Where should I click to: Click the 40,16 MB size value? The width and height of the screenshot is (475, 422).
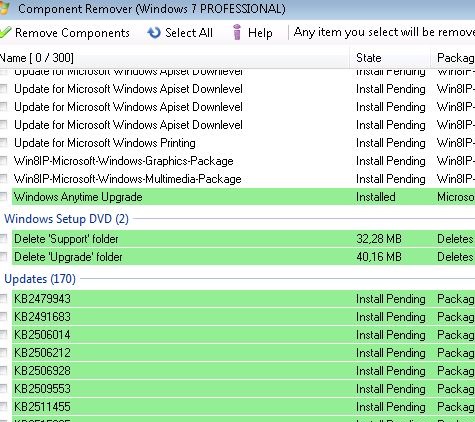379,257
